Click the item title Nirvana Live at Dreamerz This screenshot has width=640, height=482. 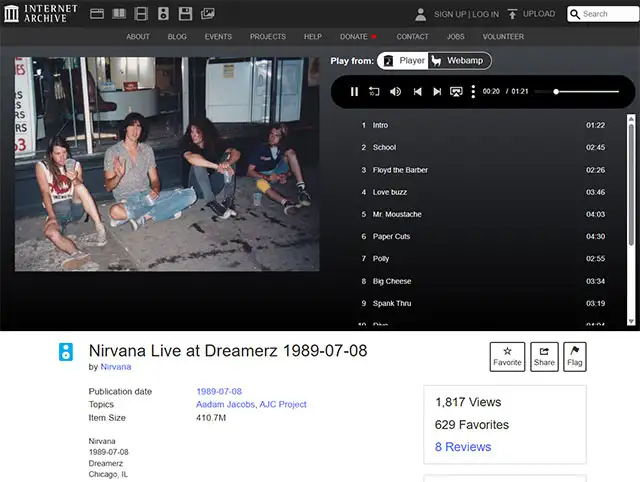tap(228, 351)
